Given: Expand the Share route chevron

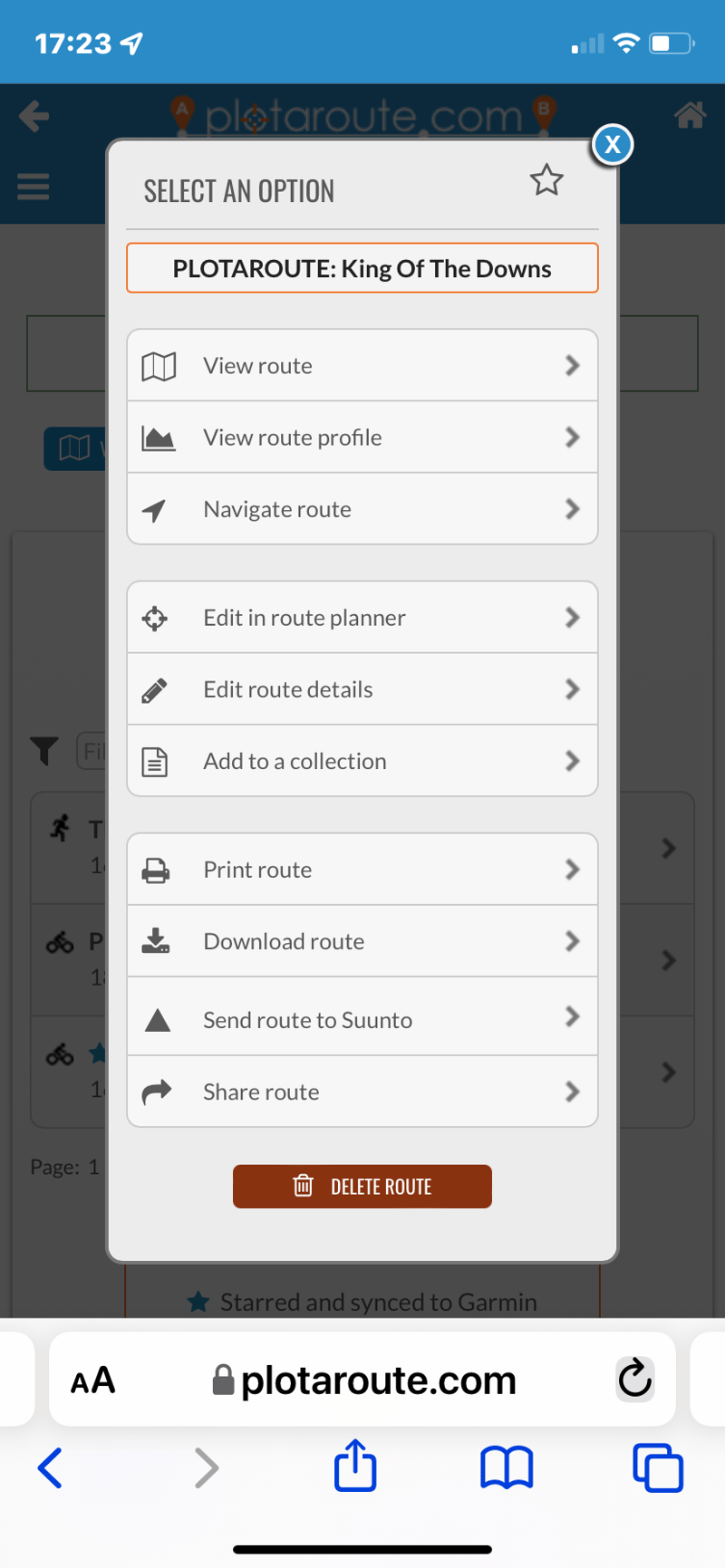Looking at the screenshot, I should 572,1092.
